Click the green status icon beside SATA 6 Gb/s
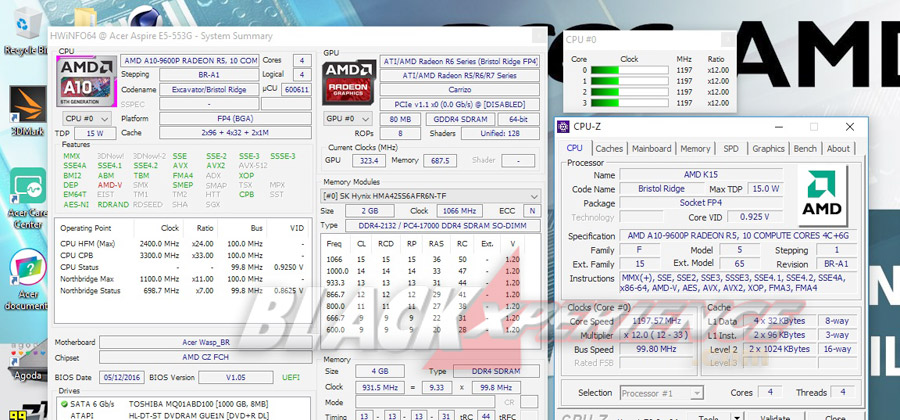The width and height of the screenshot is (900, 420). point(64,404)
